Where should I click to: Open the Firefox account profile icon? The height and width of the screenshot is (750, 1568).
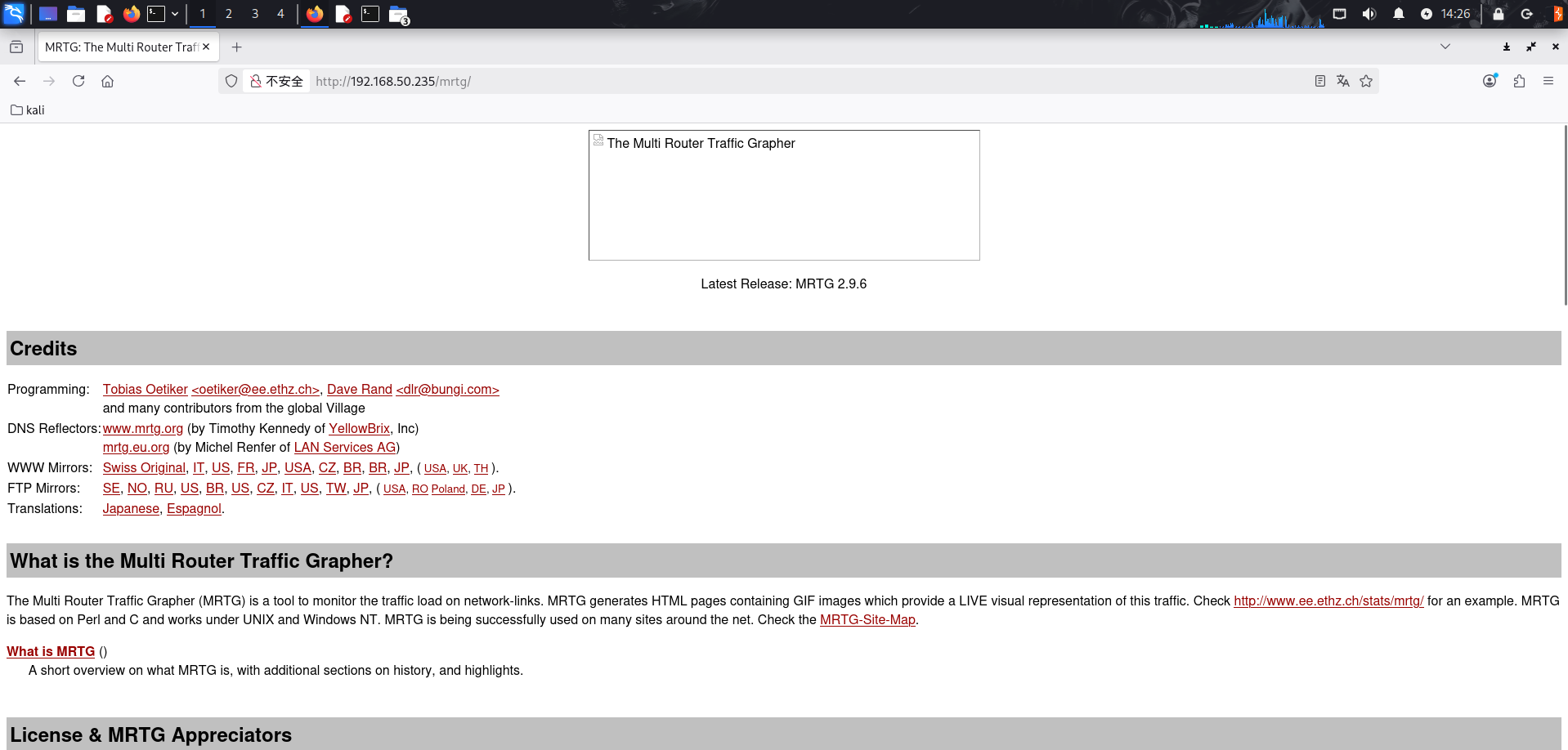pos(1490,81)
